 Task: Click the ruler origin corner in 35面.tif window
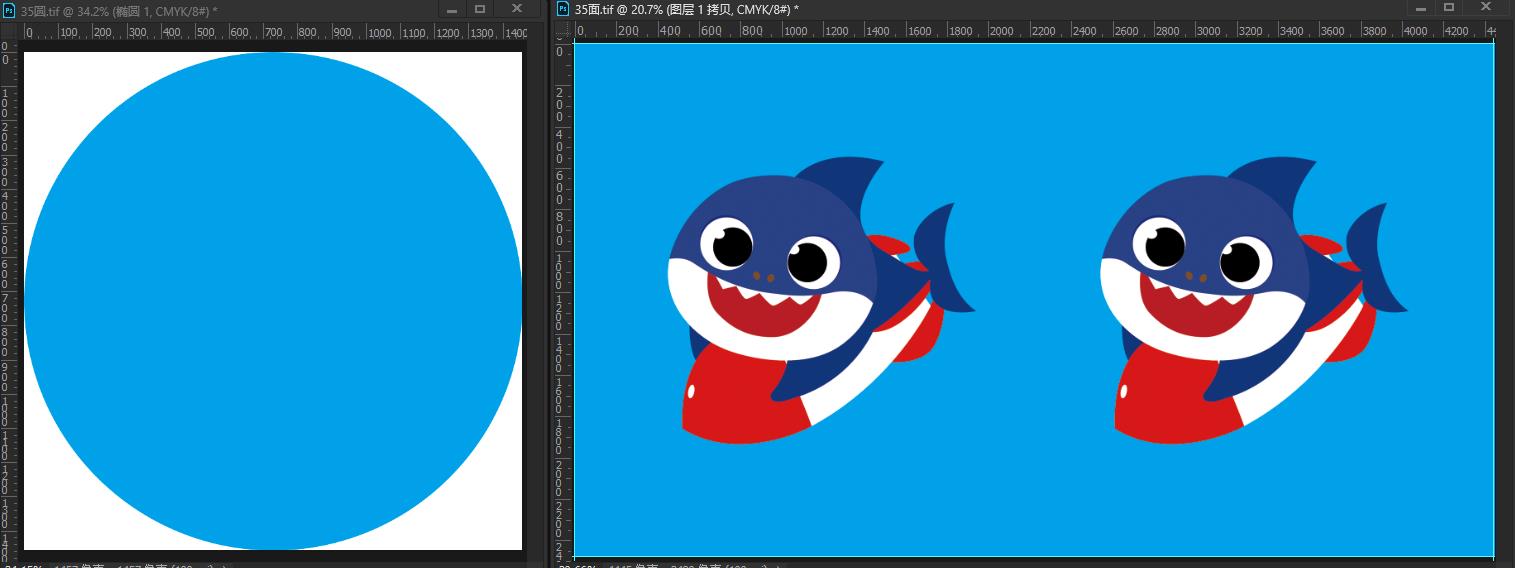(564, 30)
